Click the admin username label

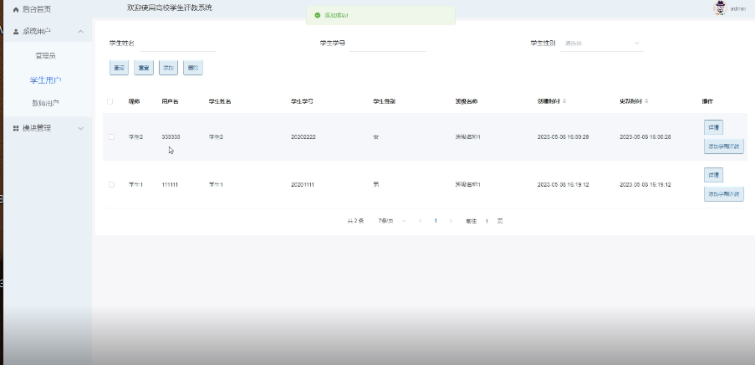pyautogui.click(x=738, y=9)
